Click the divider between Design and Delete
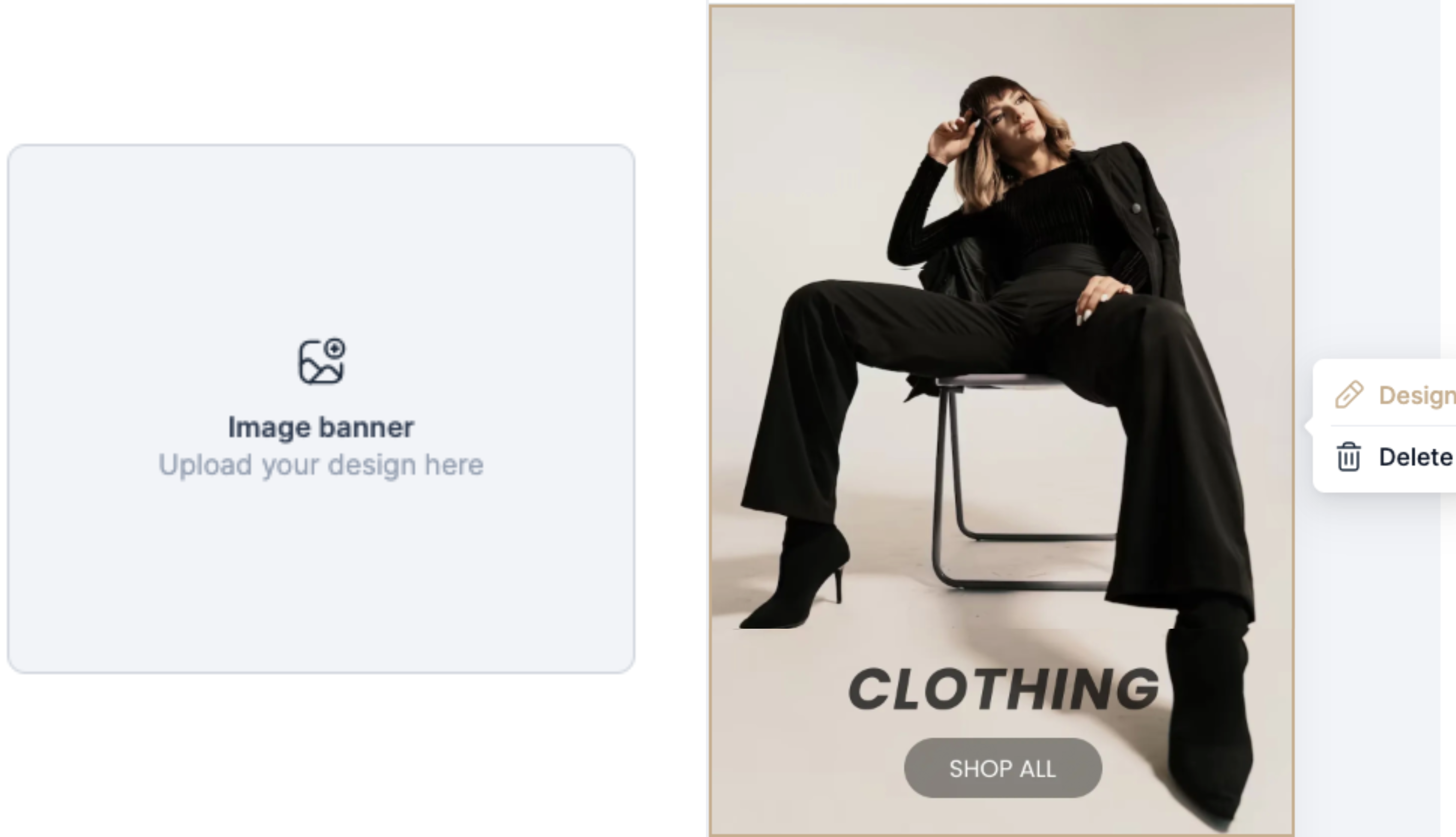 (1393, 425)
